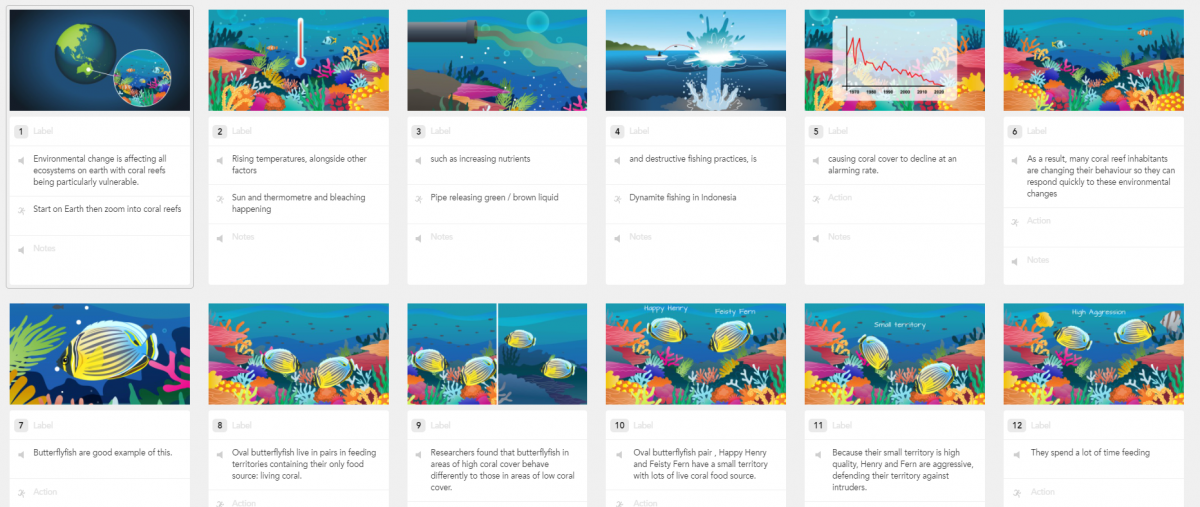Click the Action icon in frame 12
The height and width of the screenshot is (507, 1200).
pos(1015,492)
